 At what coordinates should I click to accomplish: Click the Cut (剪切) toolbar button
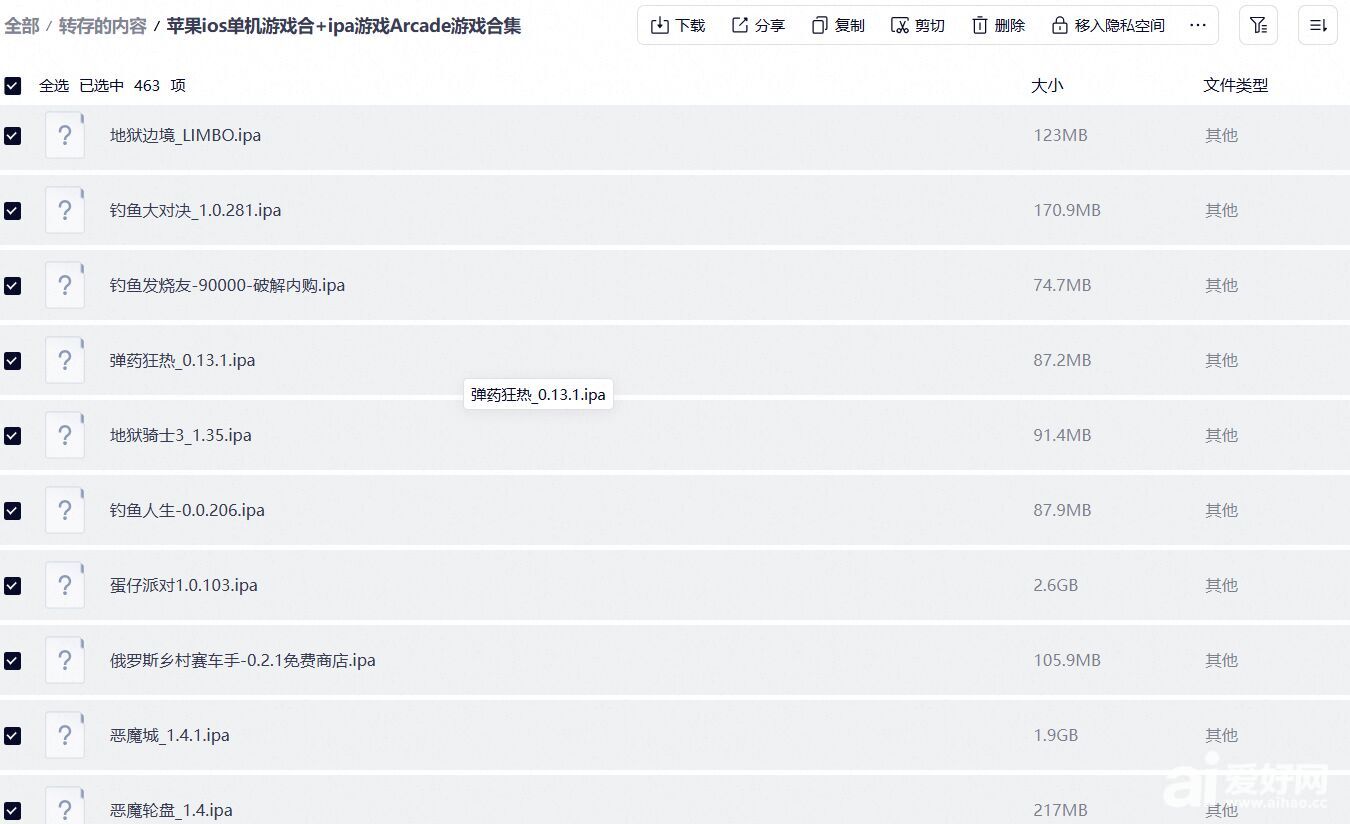coord(918,26)
